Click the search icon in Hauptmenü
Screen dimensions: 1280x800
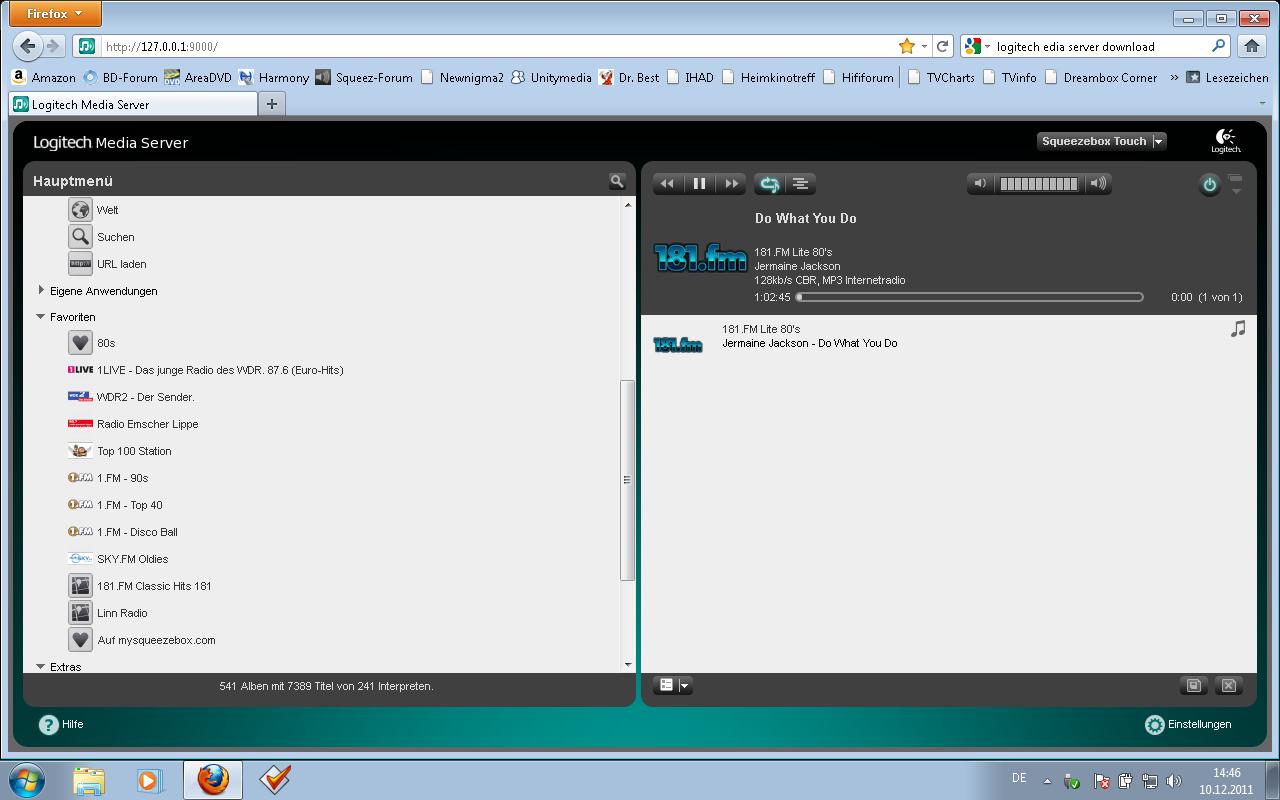pos(617,181)
